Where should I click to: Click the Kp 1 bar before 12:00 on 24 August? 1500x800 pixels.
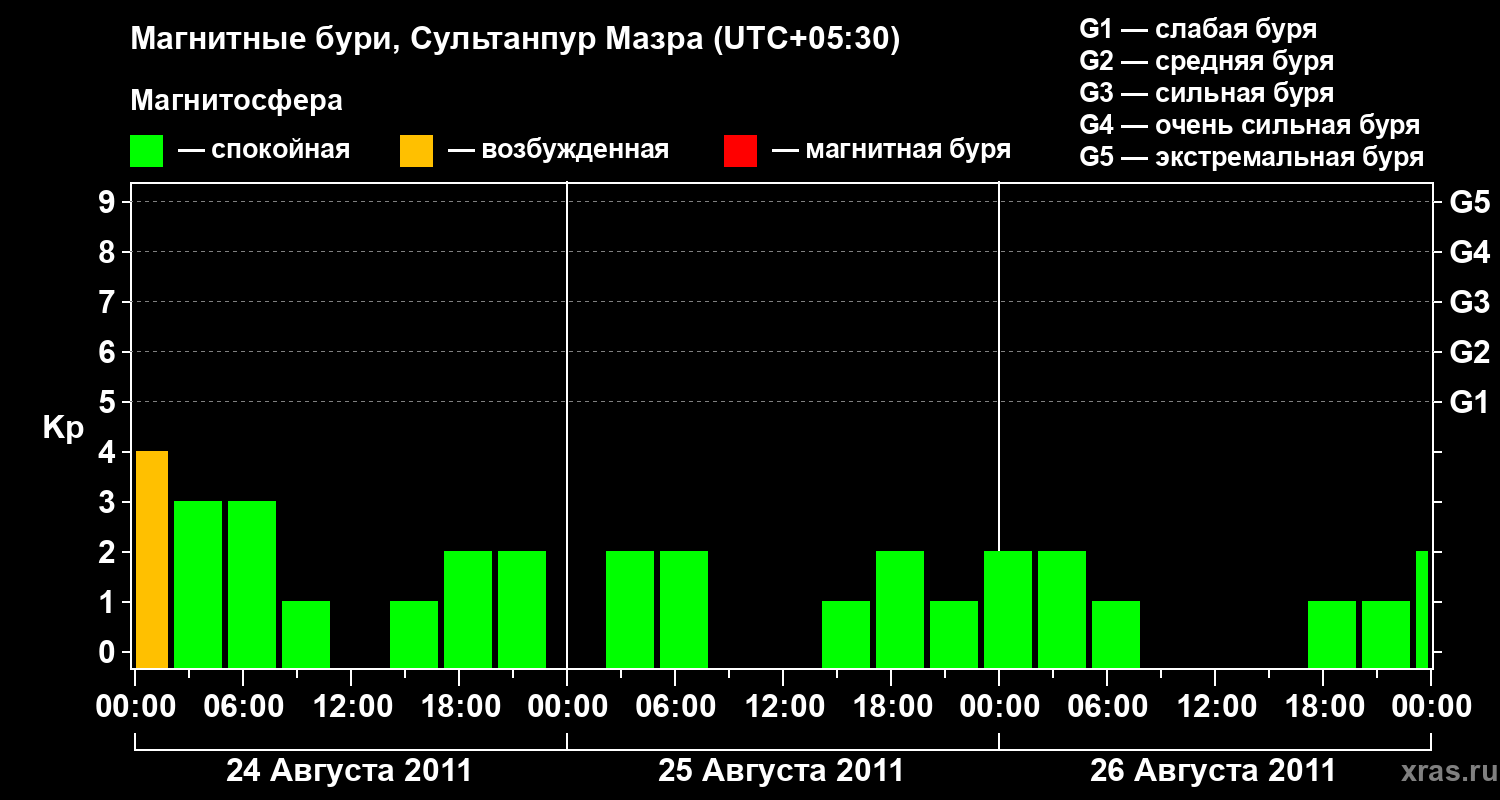306,635
